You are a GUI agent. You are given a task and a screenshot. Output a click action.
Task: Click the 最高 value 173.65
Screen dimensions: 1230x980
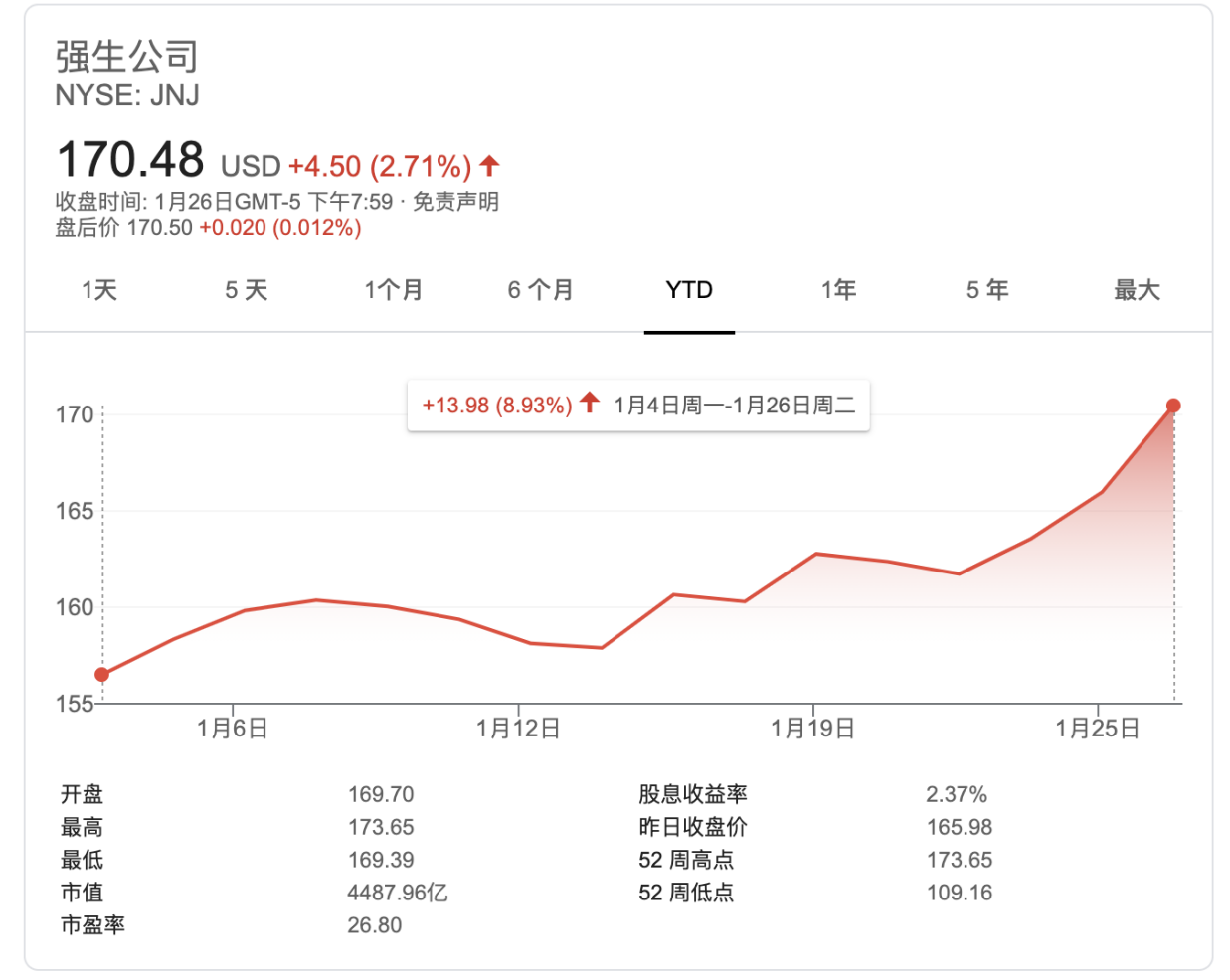click(x=381, y=827)
